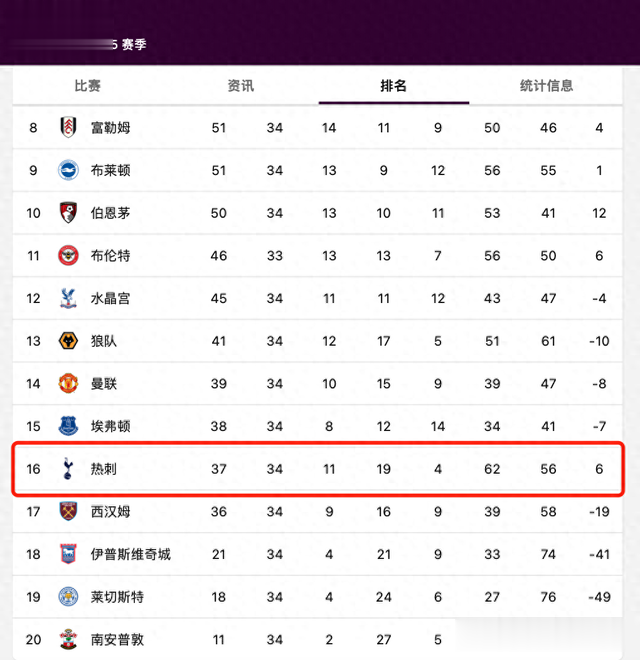Open the 资讯 tab

tap(241, 86)
